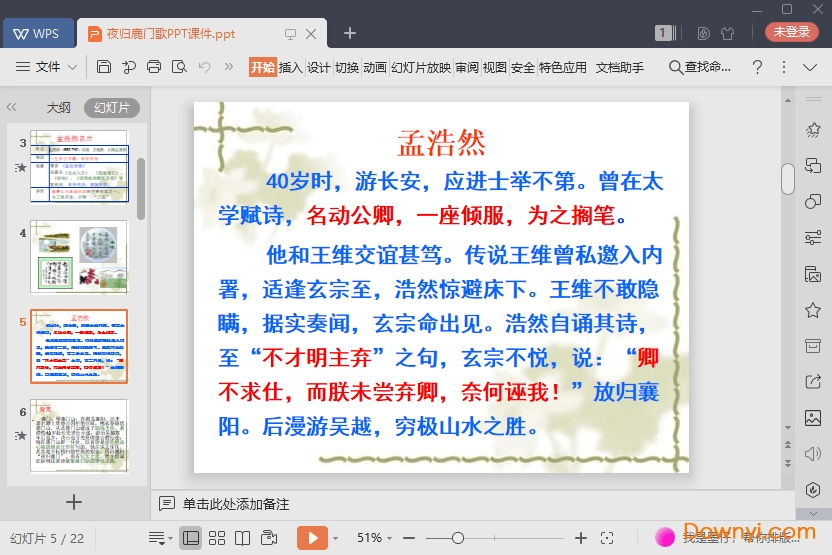Start slideshow with orange play button

coord(312,538)
